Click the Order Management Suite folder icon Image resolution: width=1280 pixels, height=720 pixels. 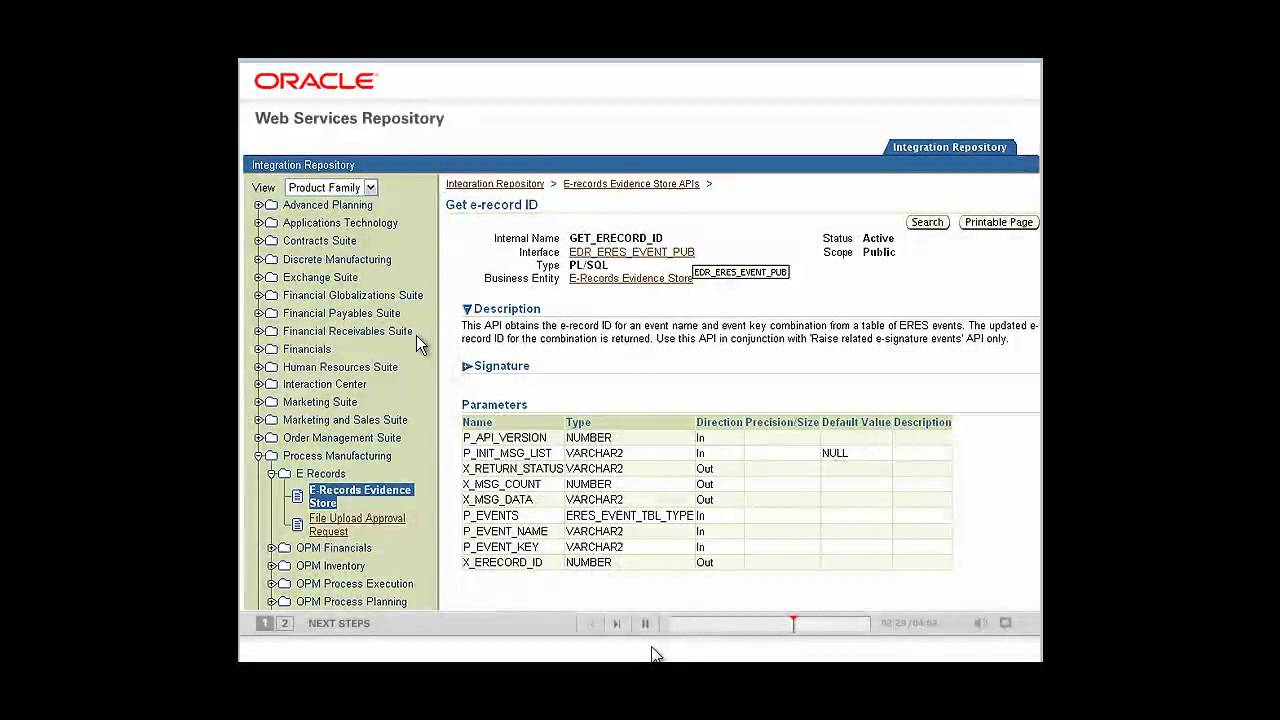click(271, 438)
